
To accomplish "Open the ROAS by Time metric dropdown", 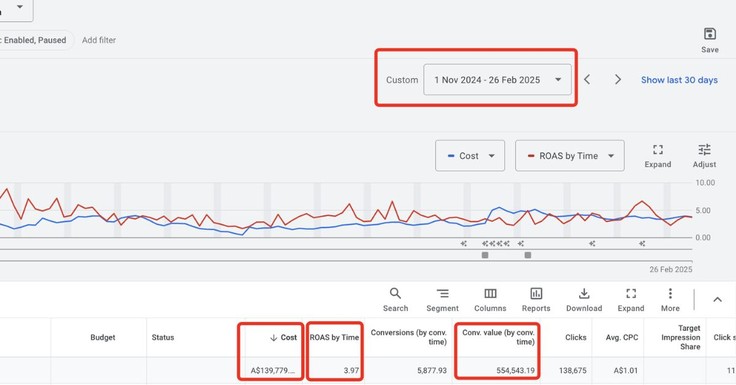I will click(570, 156).
